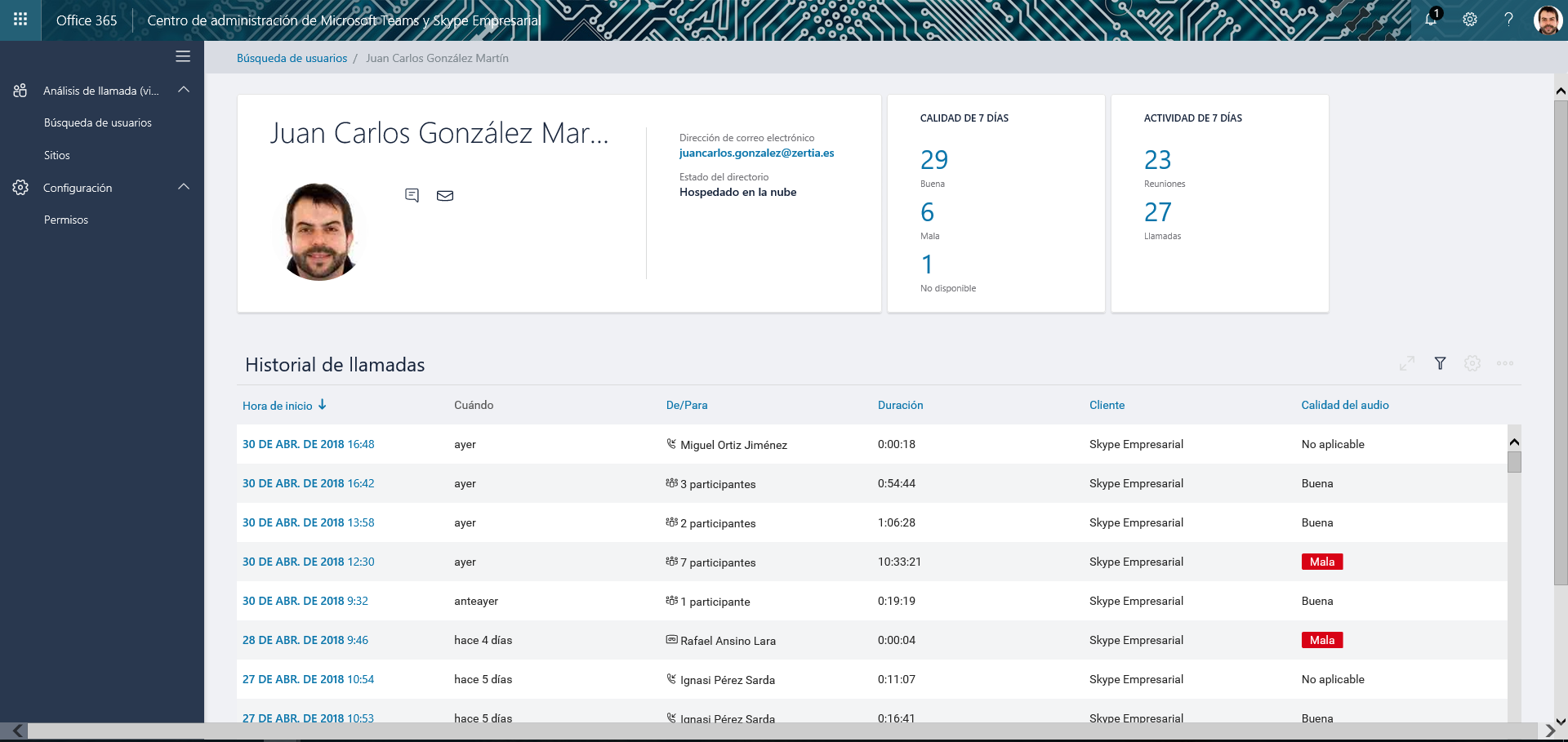Expand call history table to full screen
The height and width of the screenshot is (742, 1568).
(x=1406, y=363)
